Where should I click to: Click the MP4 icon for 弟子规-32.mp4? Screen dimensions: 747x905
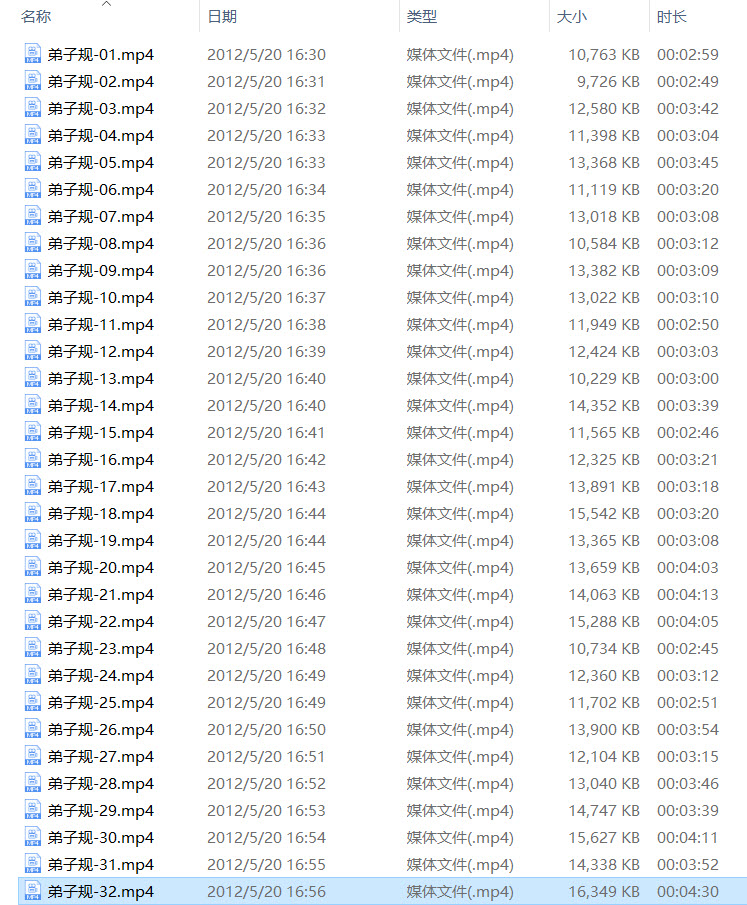pos(32,891)
